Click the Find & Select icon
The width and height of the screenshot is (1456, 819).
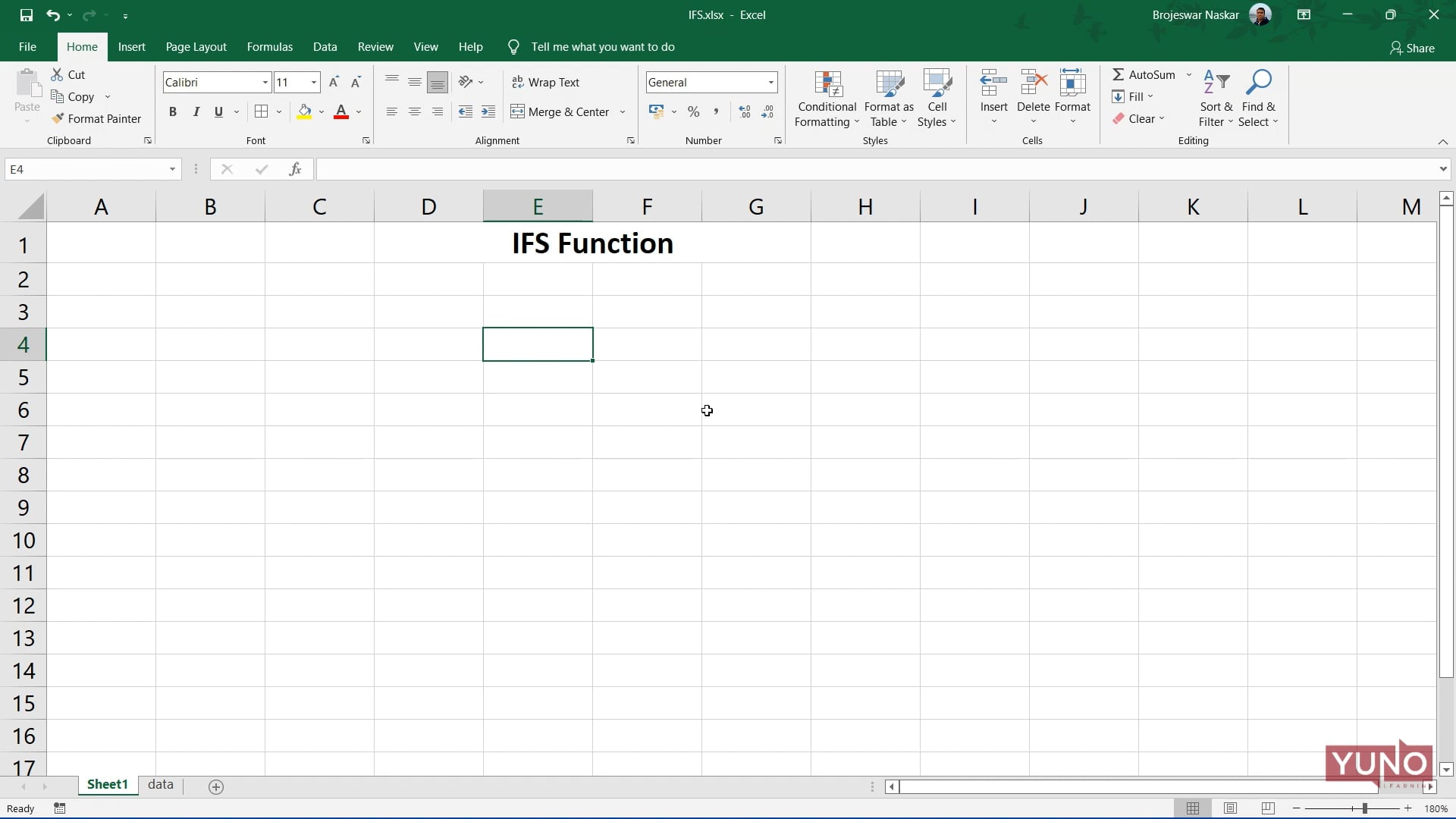pyautogui.click(x=1259, y=80)
